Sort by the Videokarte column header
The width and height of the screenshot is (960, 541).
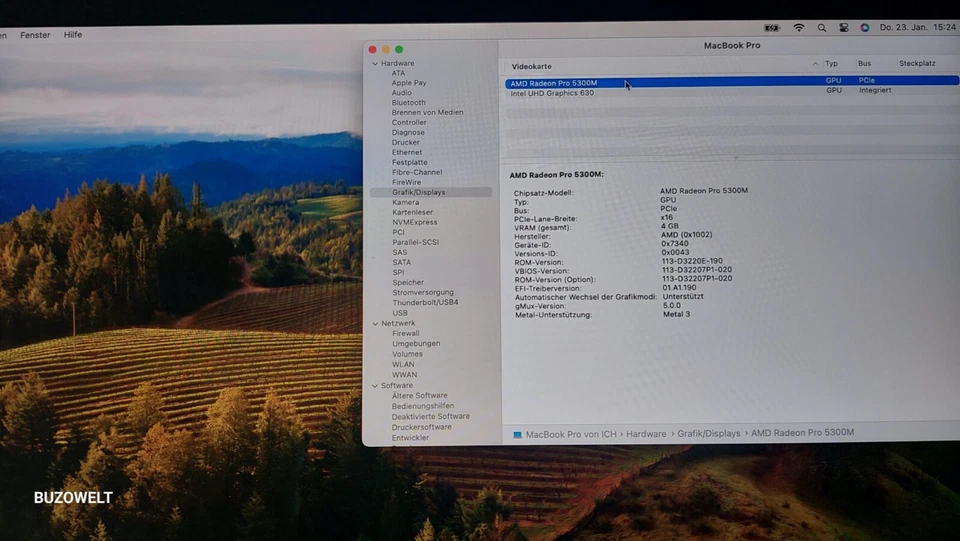point(531,66)
